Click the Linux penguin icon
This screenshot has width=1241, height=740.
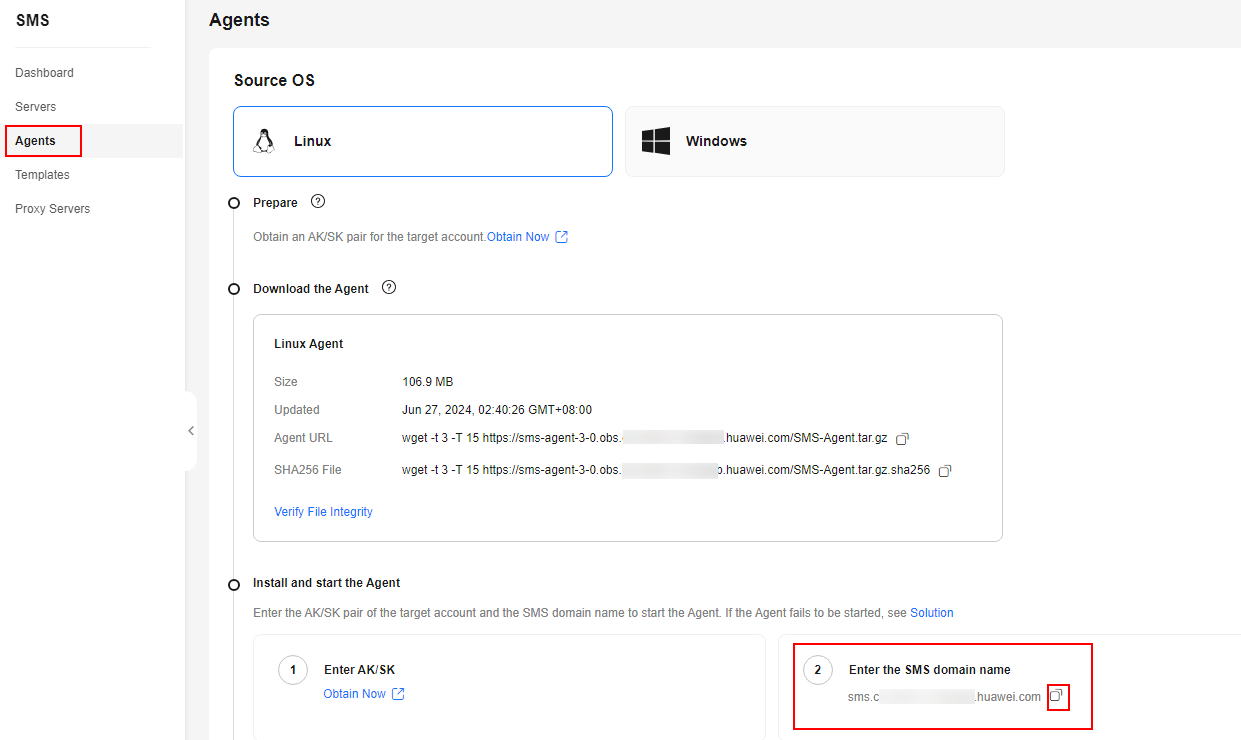coord(264,141)
